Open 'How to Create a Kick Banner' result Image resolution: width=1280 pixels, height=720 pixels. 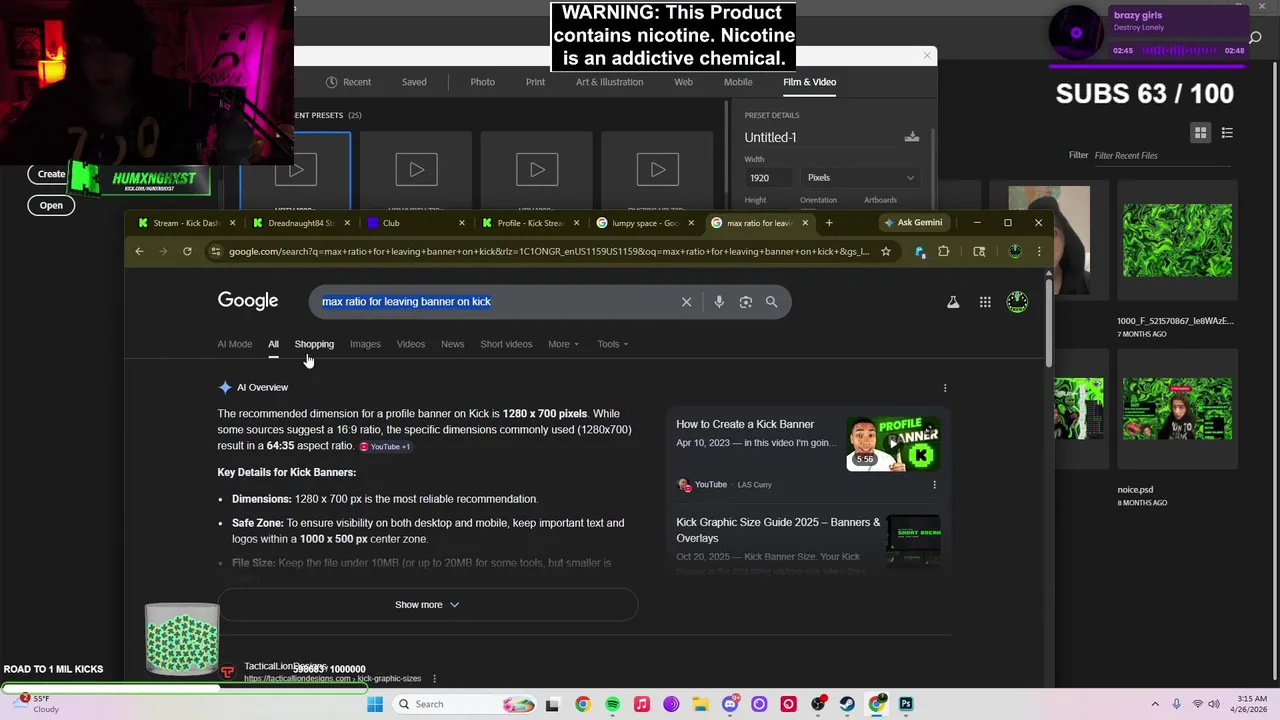coord(745,424)
